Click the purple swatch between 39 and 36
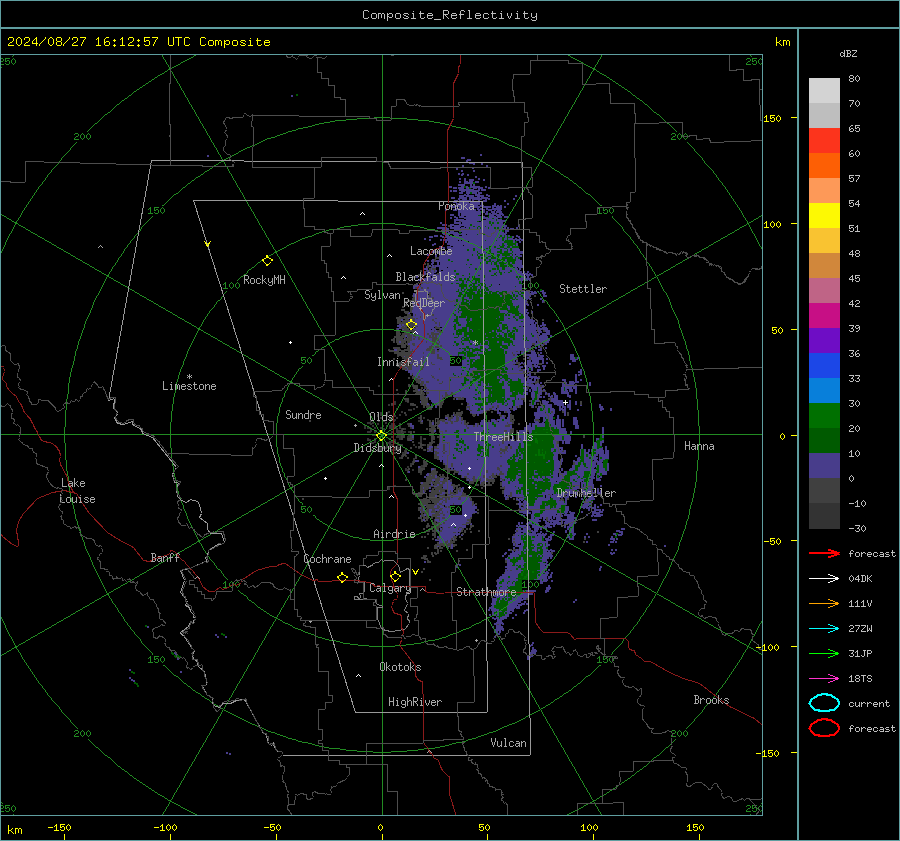The height and width of the screenshot is (841, 900). pyautogui.click(x=824, y=341)
